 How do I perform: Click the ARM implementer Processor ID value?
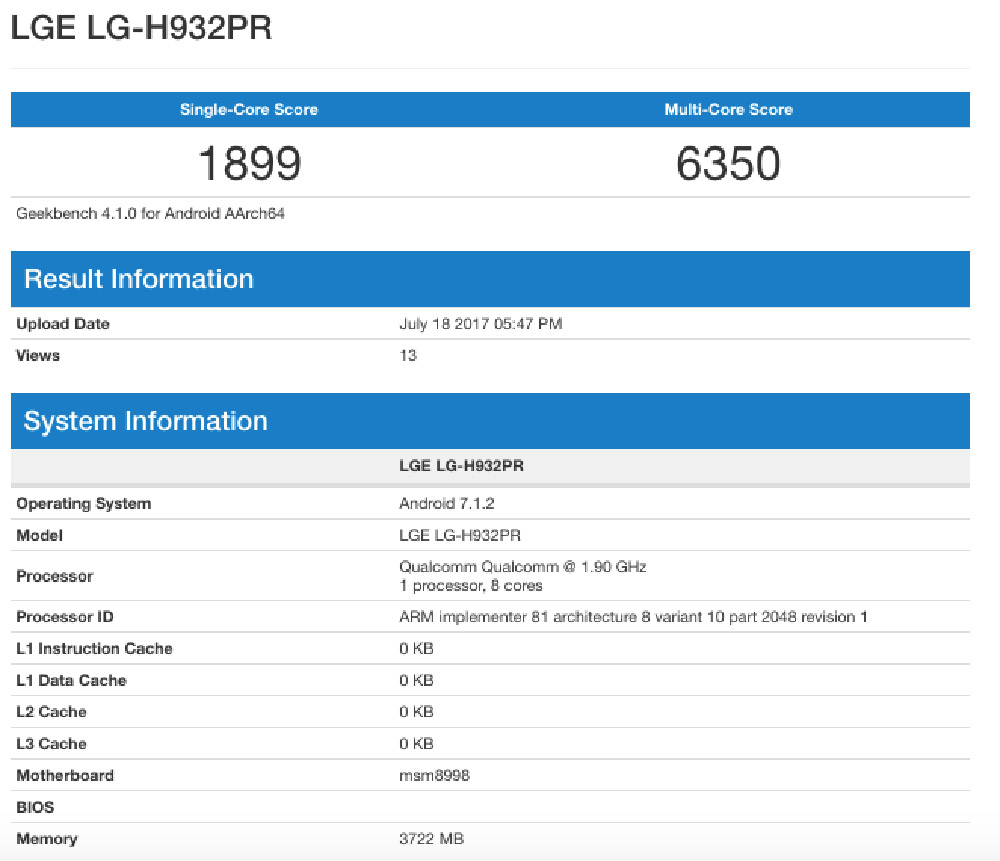[x=633, y=617]
